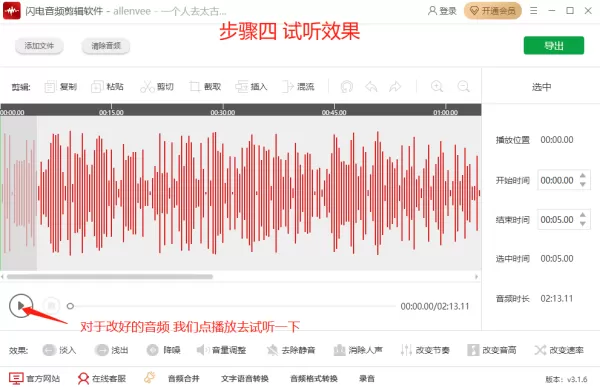Open the hamburger menu
Image resolution: width=600 pixels, height=387 pixels.
(x=534, y=11)
